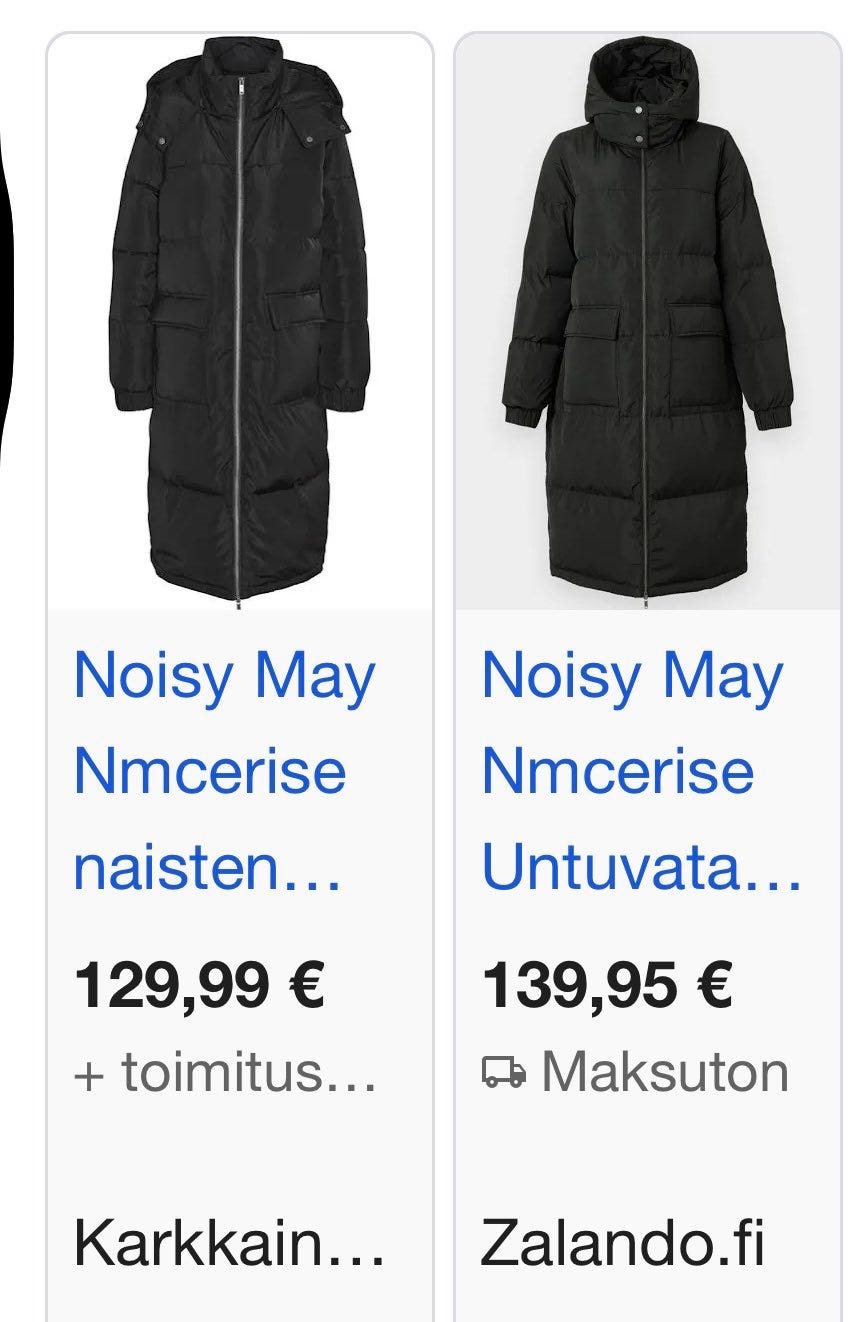
Task: Visit the Zalando.fi seller name
Action: (x=623, y=1243)
